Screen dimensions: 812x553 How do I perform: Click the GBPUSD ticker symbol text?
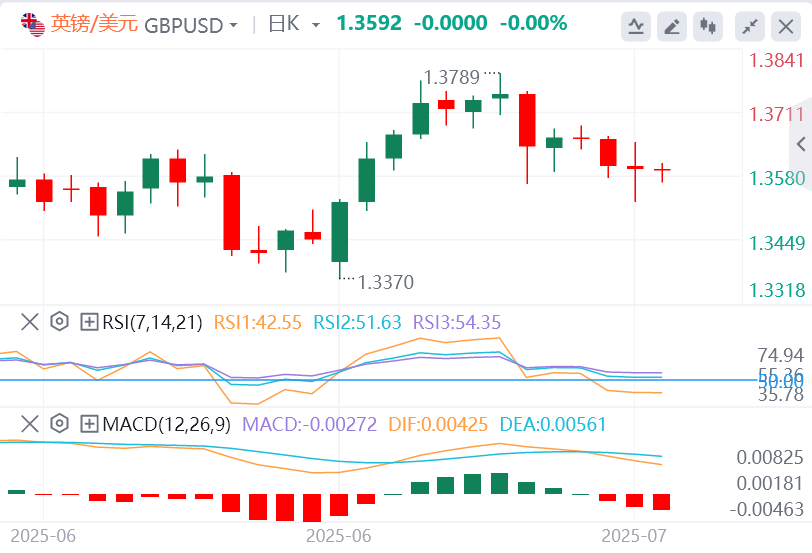[183, 25]
